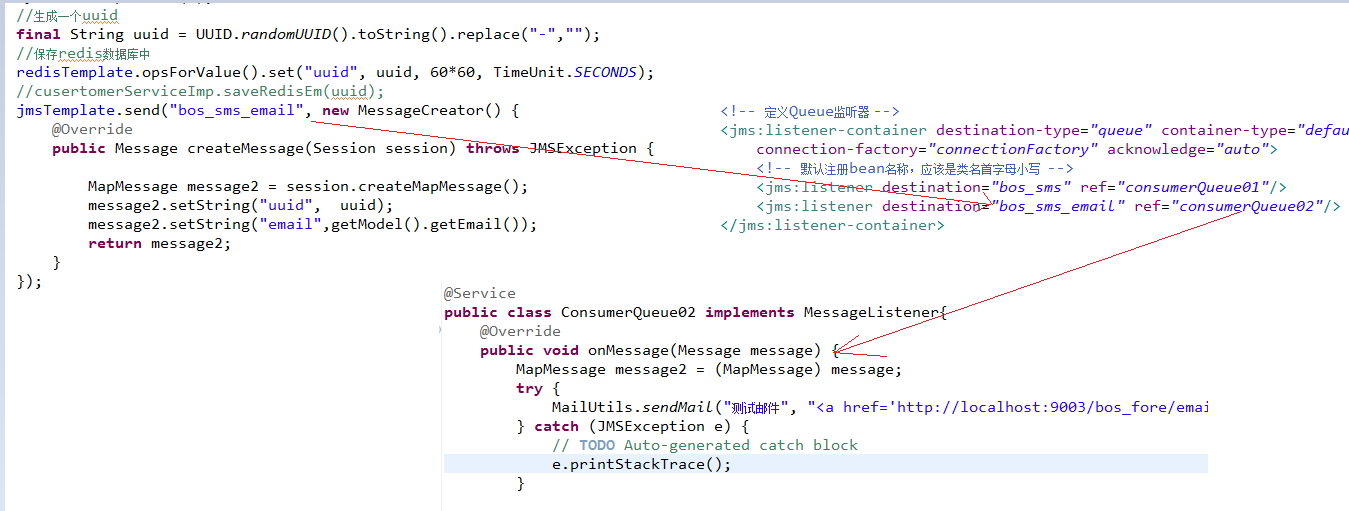
Task: Click the XML comment "定义Queue监听器"
Action: [x=810, y=112]
